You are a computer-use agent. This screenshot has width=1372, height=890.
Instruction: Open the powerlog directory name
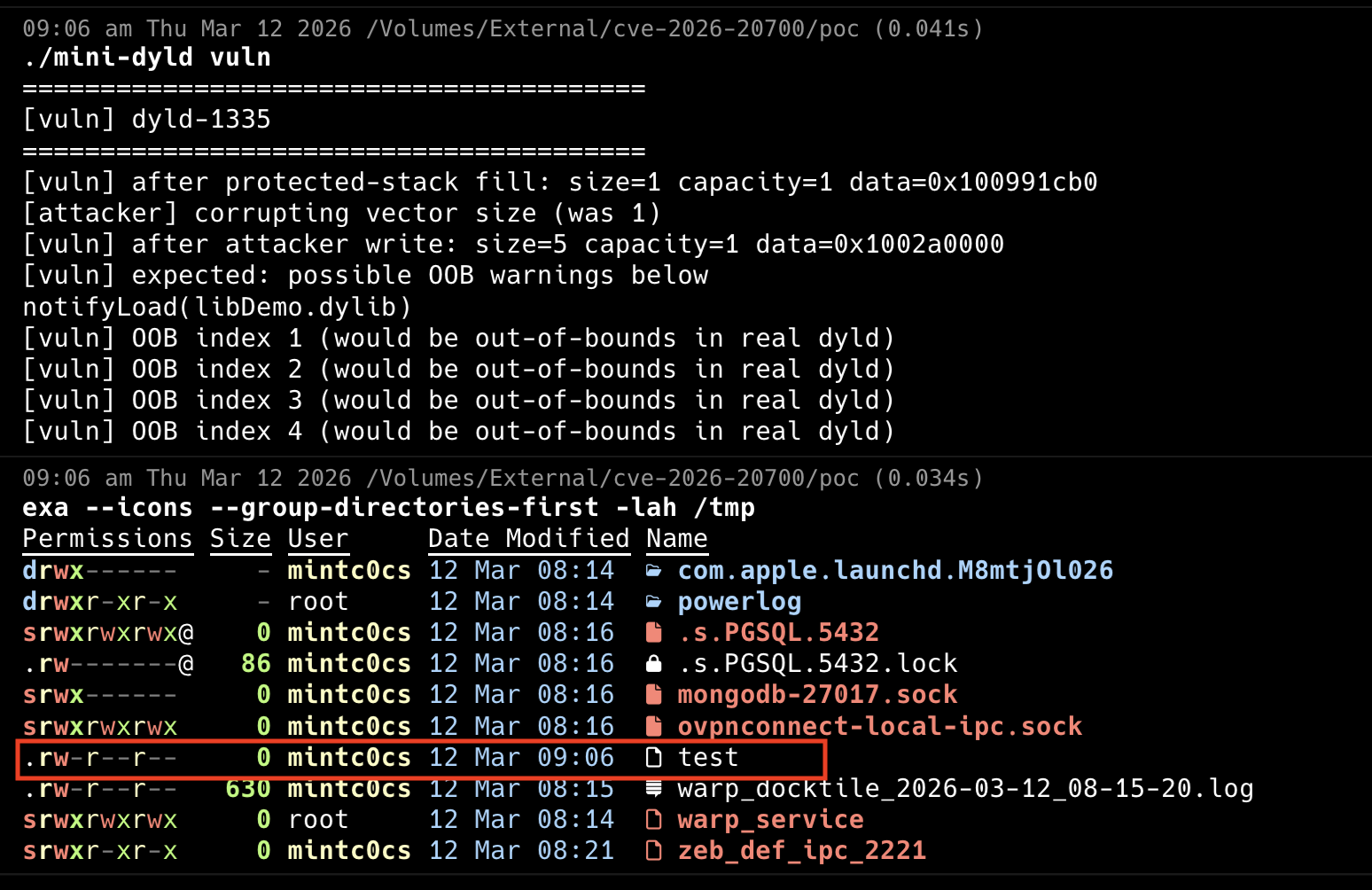point(739,602)
